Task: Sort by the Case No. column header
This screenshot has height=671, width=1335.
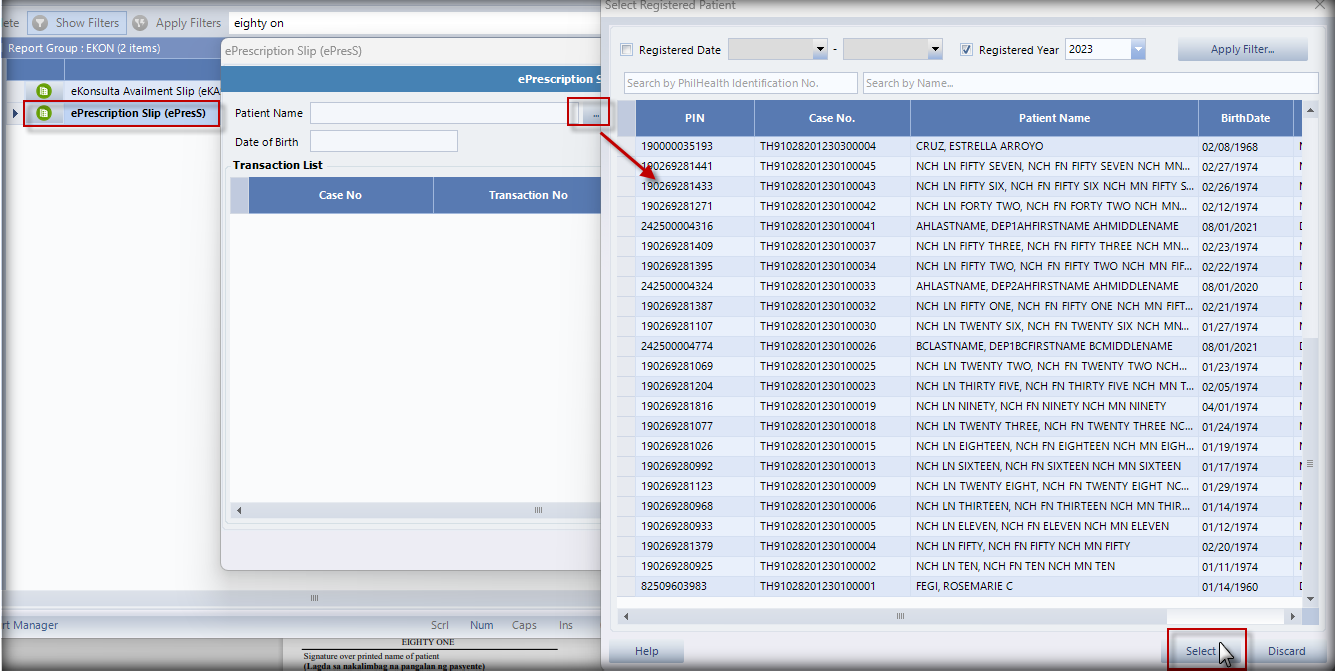Action: click(831, 118)
